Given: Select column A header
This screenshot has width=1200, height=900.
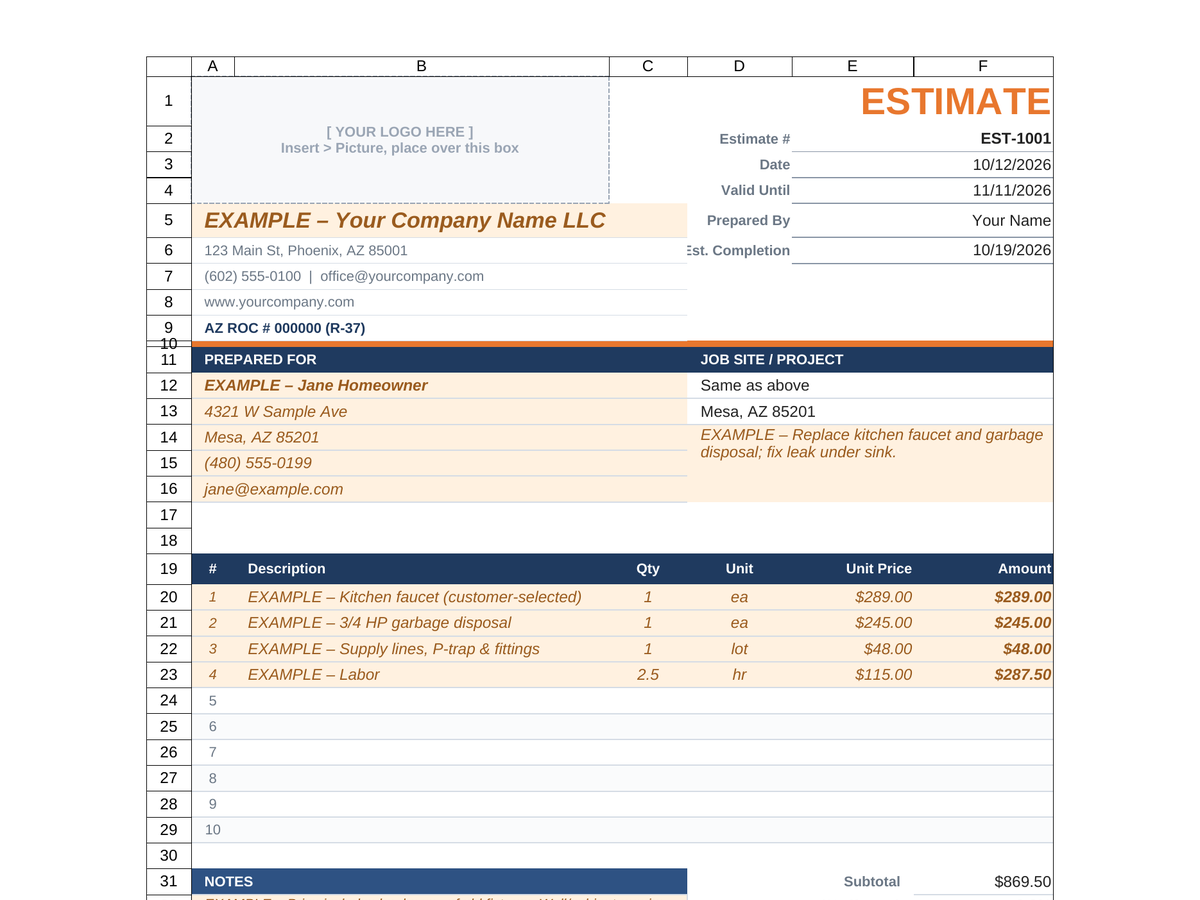Looking at the screenshot, I should (x=213, y=66).
